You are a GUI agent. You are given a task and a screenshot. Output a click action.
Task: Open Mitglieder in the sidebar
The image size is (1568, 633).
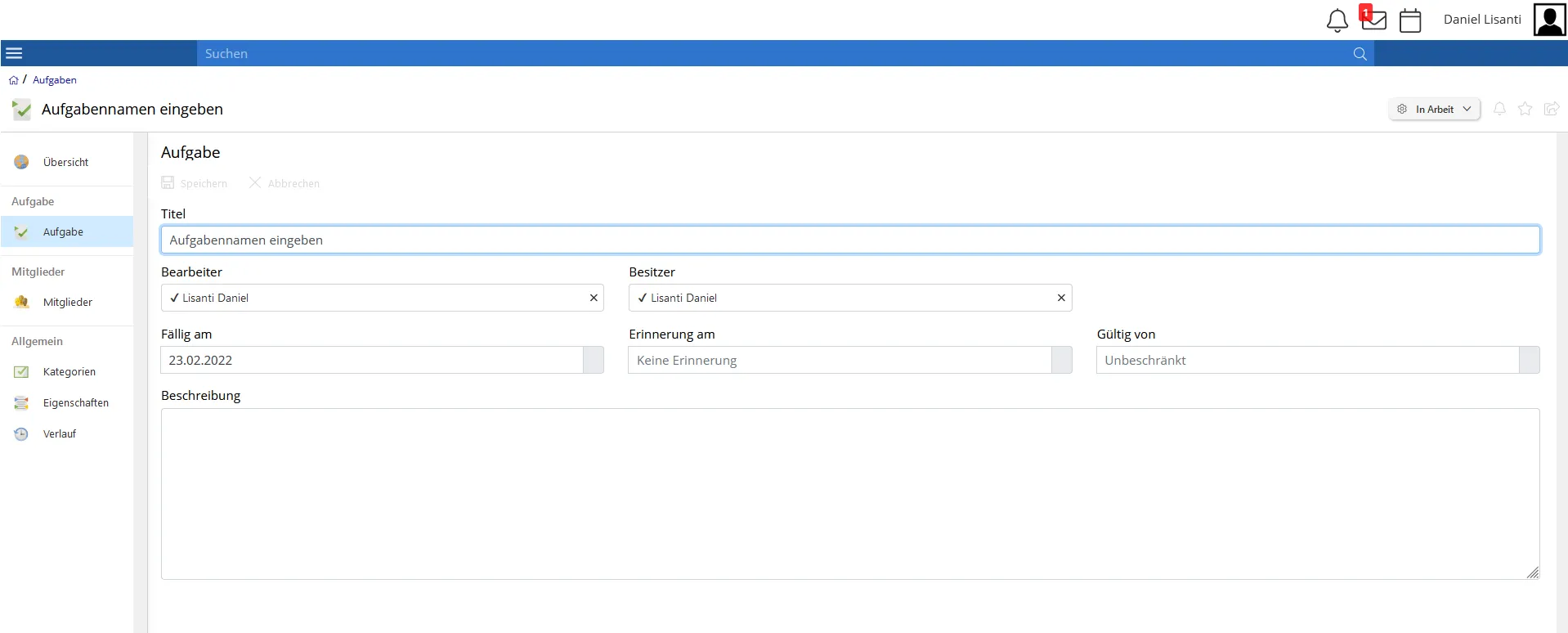pyautogui.click(x=66, y=303)
